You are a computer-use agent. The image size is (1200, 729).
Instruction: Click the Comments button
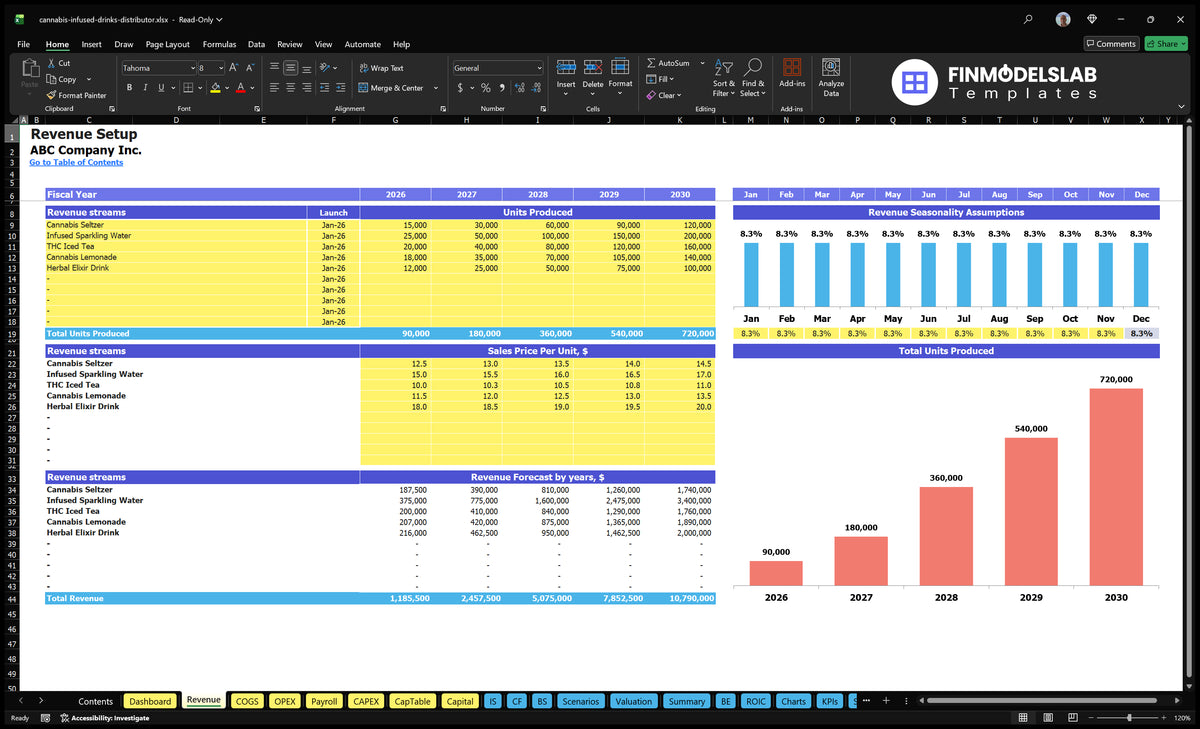click(1111, 44)
